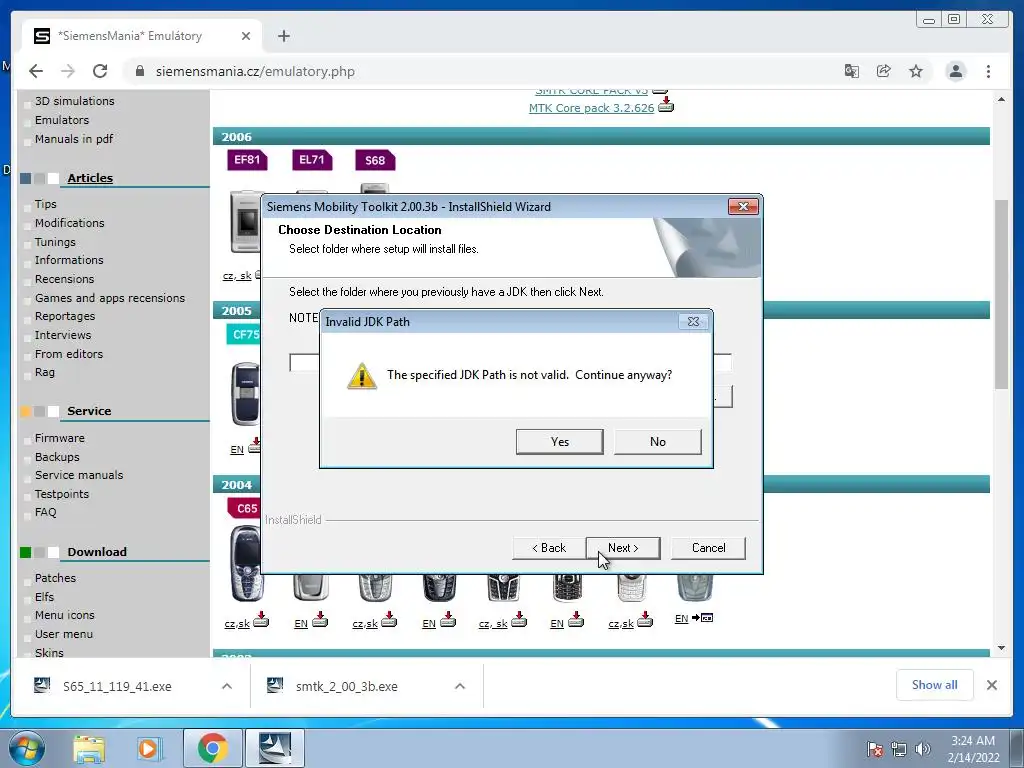Image resolution: width=1024 pixels, height=768 pixels.
Task: Open Reportages in sidebar
Action: point(65,316)
